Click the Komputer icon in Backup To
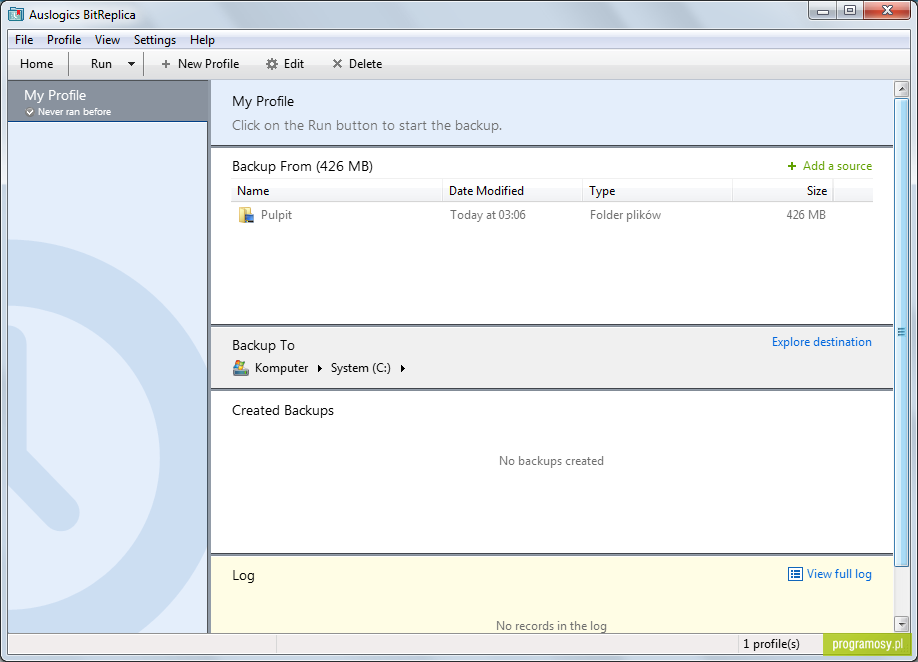Screen dimensions: 918x662 click(241, 368)
